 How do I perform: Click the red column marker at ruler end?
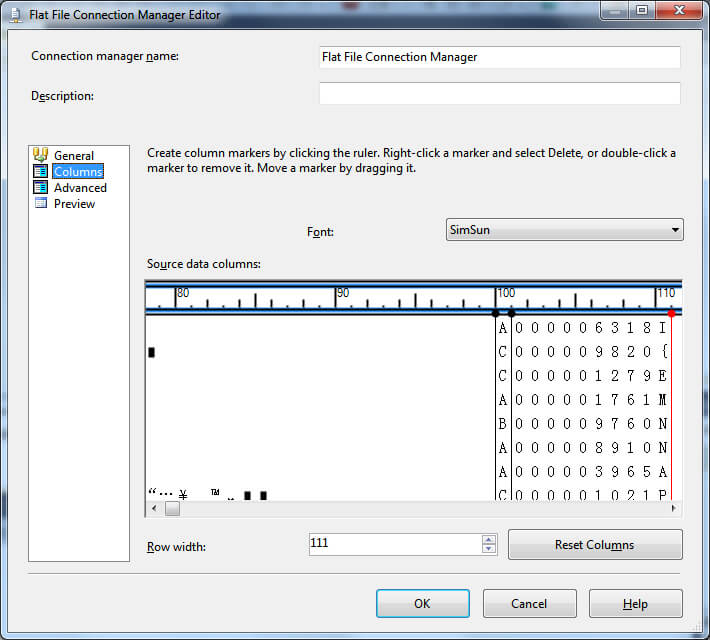672,313
